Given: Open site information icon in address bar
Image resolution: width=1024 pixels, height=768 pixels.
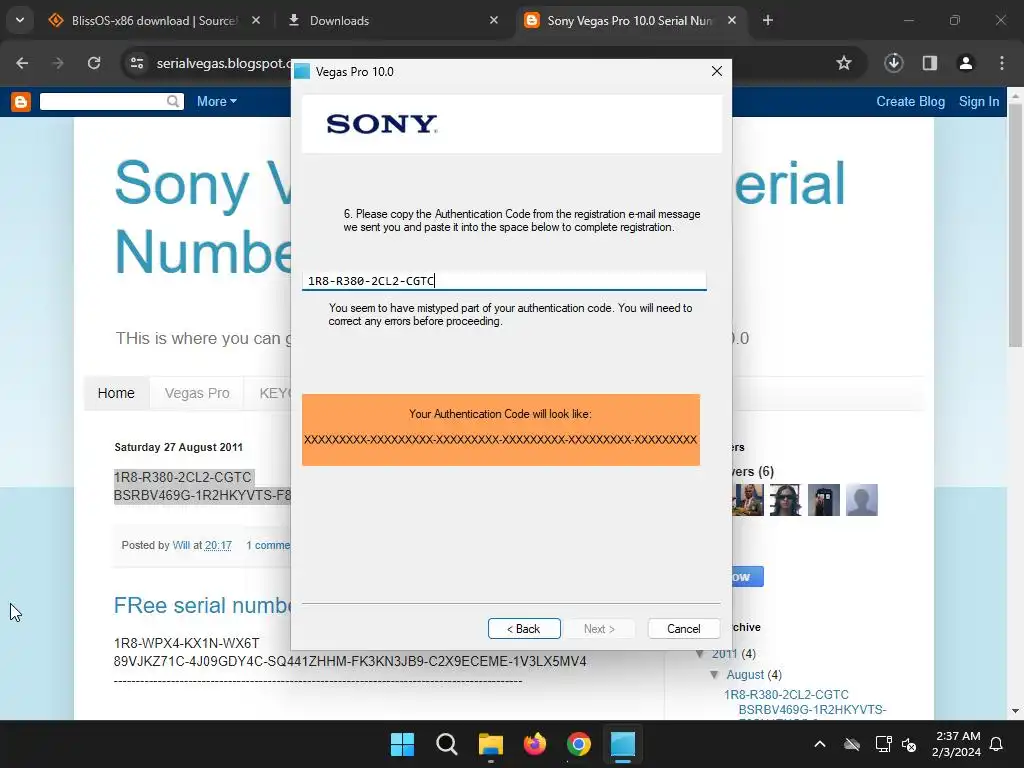Looking at the screenshot, I should (137, 63).
